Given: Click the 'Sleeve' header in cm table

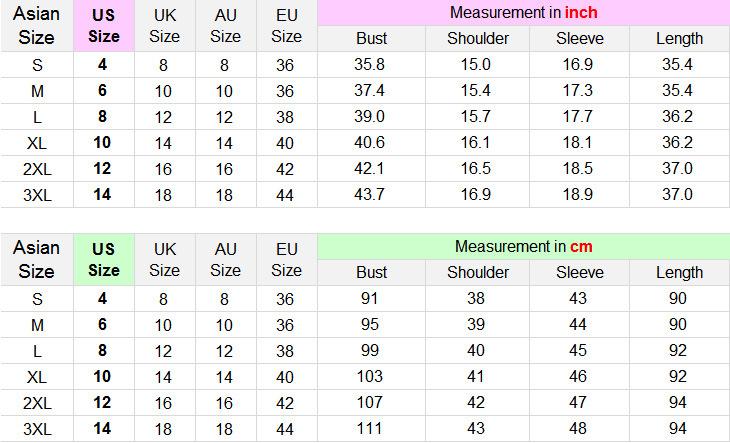Looking at the screenshot, I should (580, 272).
